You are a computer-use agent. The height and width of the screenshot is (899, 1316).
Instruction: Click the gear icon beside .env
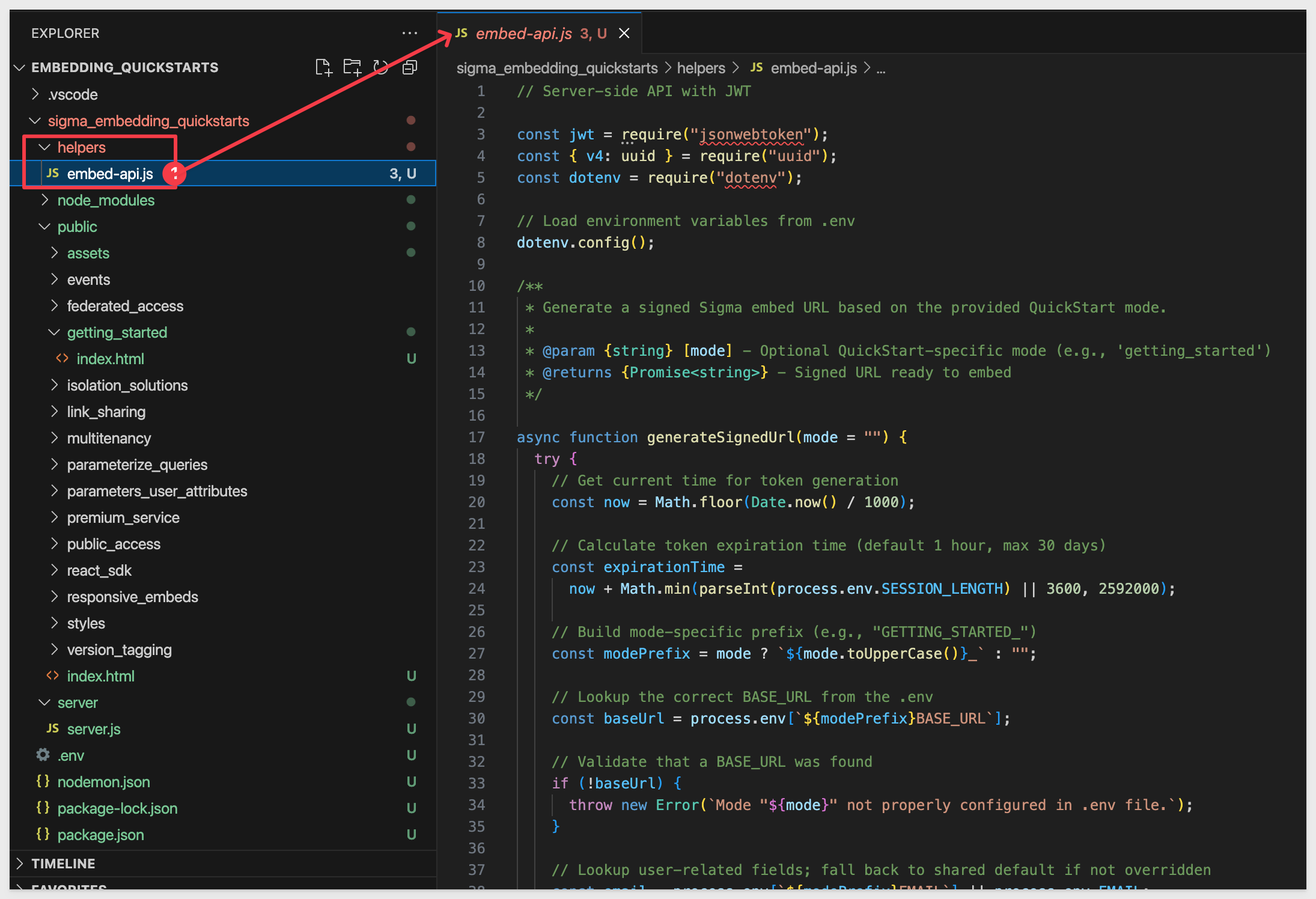[43, 755]
